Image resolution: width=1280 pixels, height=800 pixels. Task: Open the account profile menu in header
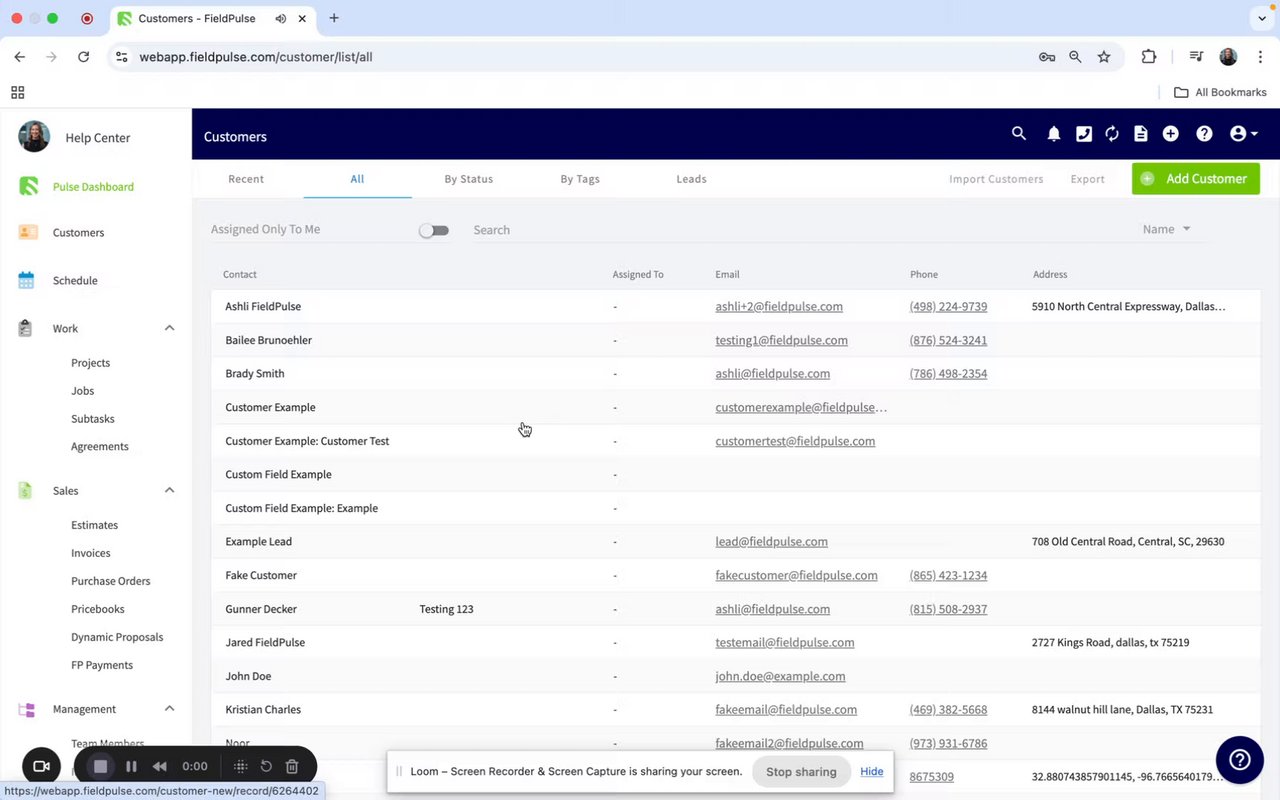point(1243,134)
